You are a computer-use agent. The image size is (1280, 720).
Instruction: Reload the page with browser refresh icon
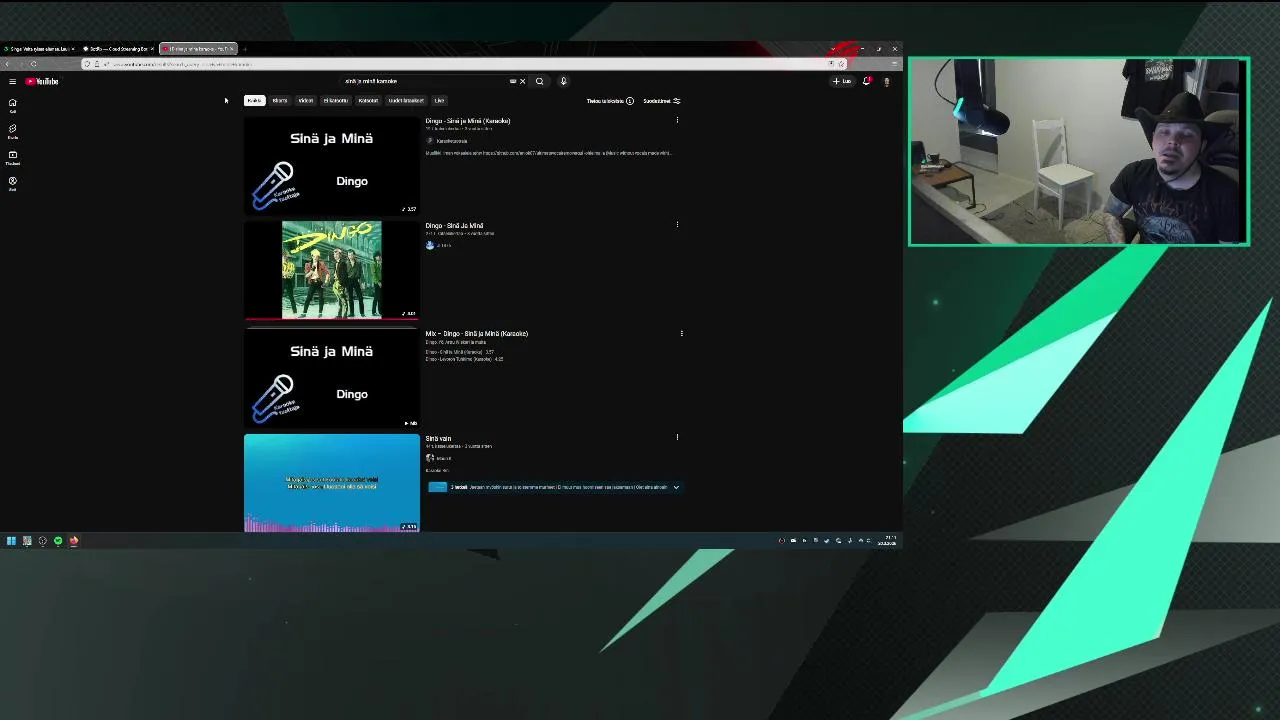click(33, 64)
